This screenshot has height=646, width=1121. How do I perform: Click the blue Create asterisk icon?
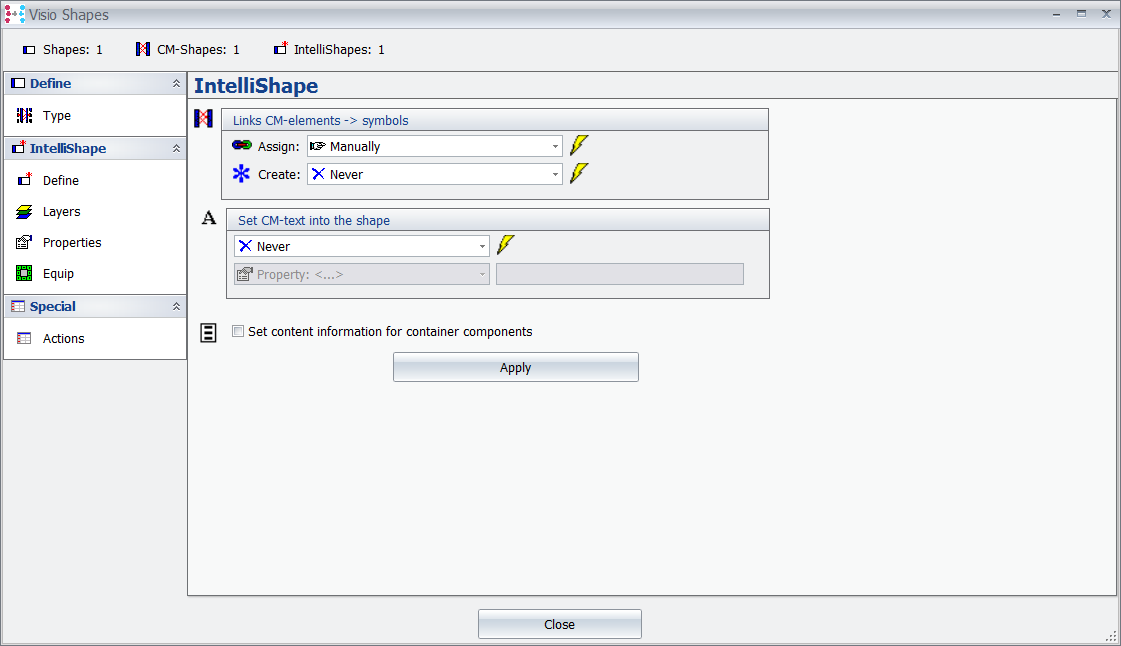click(242, 174)
